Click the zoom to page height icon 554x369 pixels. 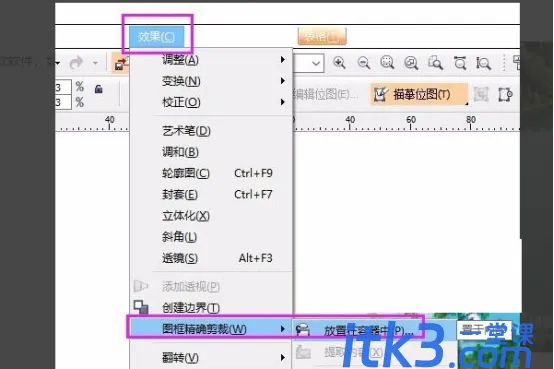tap(483, 63)
